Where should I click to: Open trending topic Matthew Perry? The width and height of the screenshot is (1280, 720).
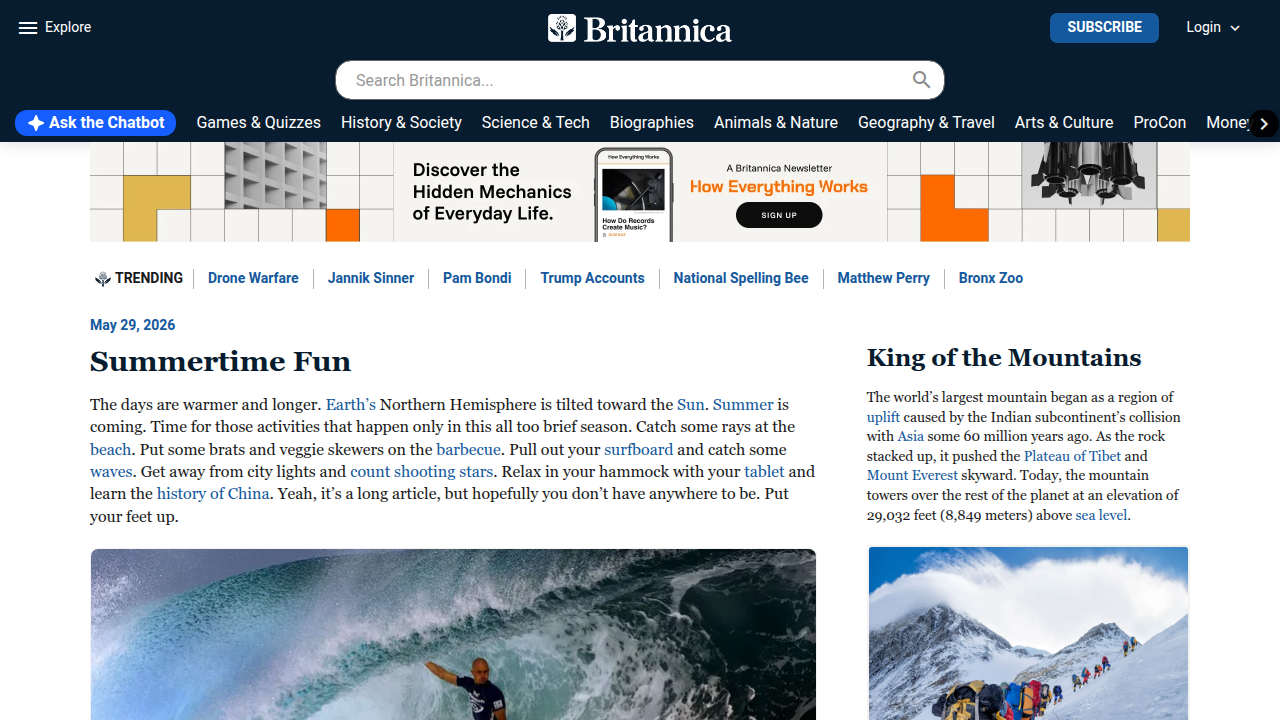tap(883, 278)
